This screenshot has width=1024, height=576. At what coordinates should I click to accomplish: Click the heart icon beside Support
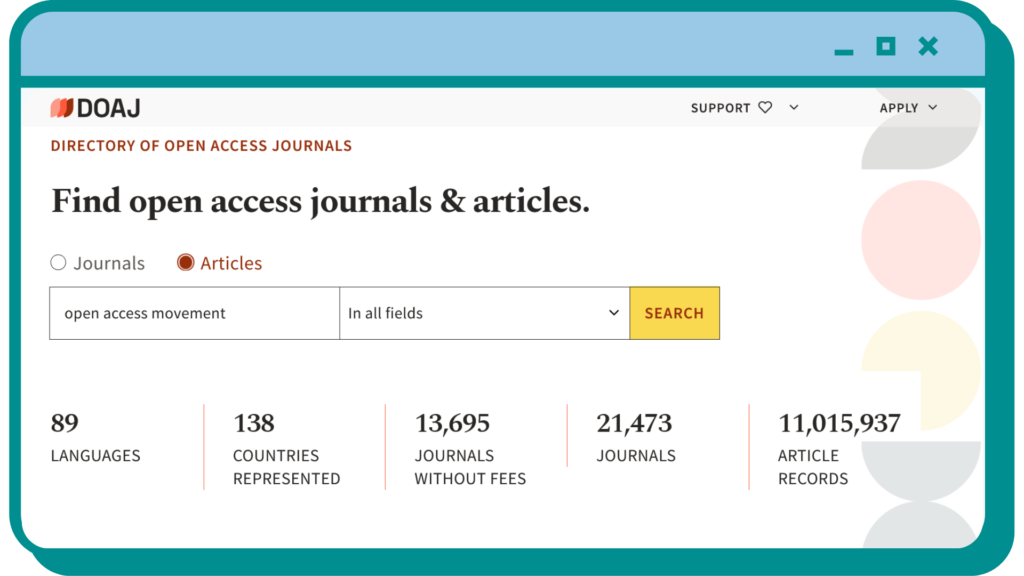click(x=765, y=108)
